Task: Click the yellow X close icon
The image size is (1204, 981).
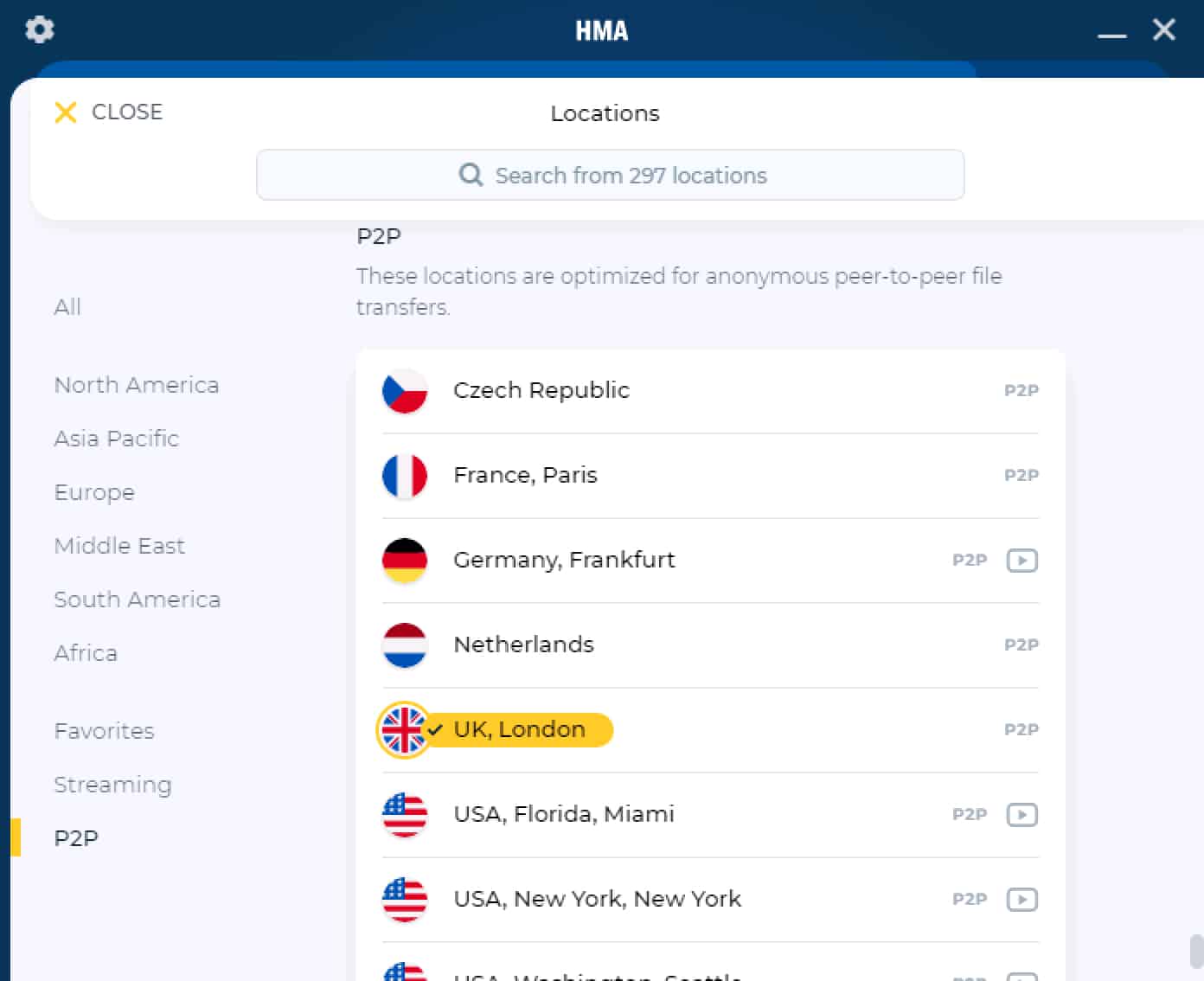Action: pos(66,112)
